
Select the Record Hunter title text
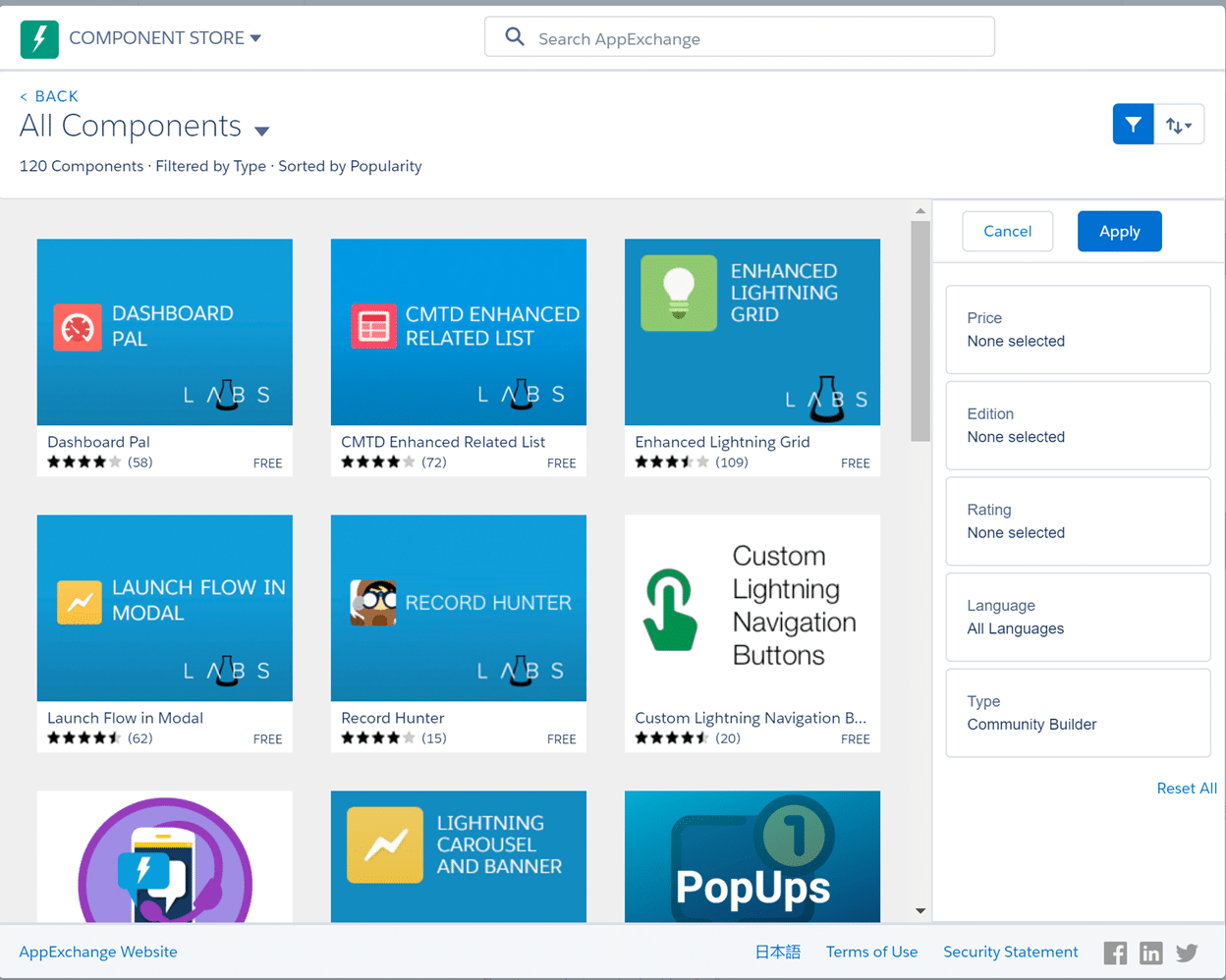[x=392, y=718]
